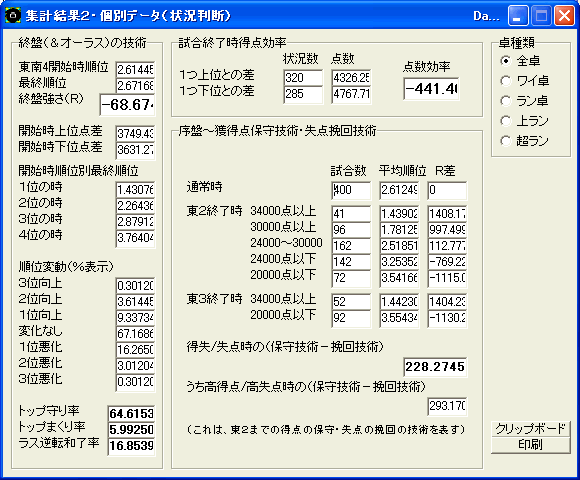580x480 pixels.
Task: Click the 228.2745 保守技術 result field
Action: [x=435, y=367]
